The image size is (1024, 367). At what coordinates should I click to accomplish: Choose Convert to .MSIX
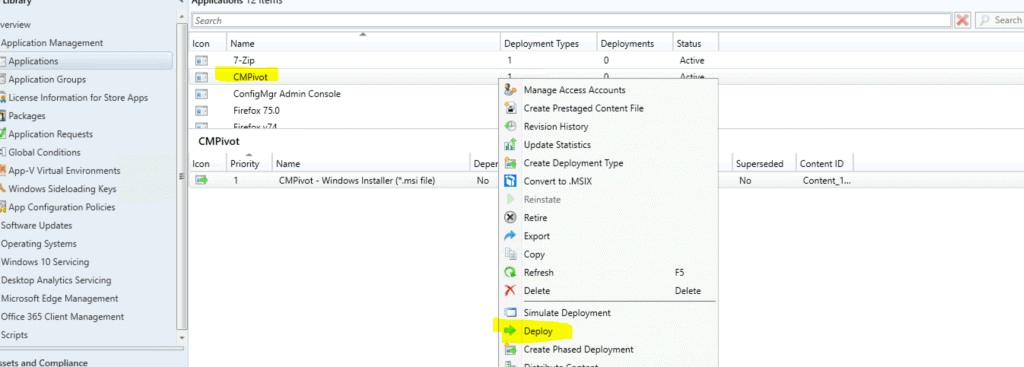pyautogui.click(x=558, y=181)
